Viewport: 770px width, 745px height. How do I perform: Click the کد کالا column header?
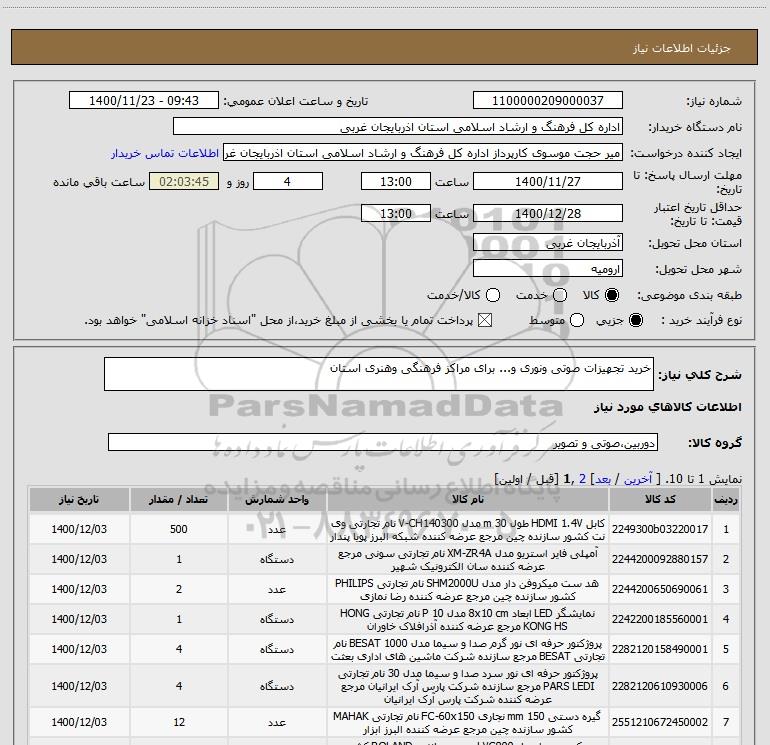tap(660, 499)
